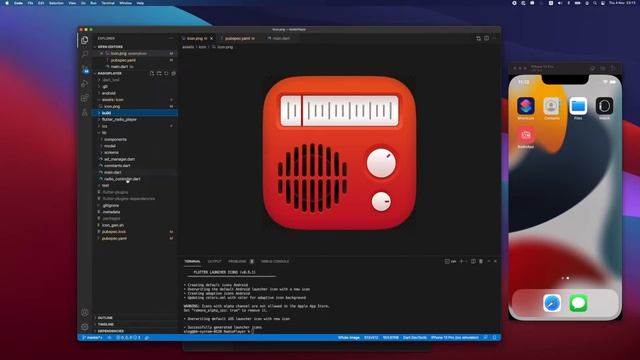640x360 pixels.
Task: Open the terminal launch profile dropdown arrow
Action: tap(466, 261)
